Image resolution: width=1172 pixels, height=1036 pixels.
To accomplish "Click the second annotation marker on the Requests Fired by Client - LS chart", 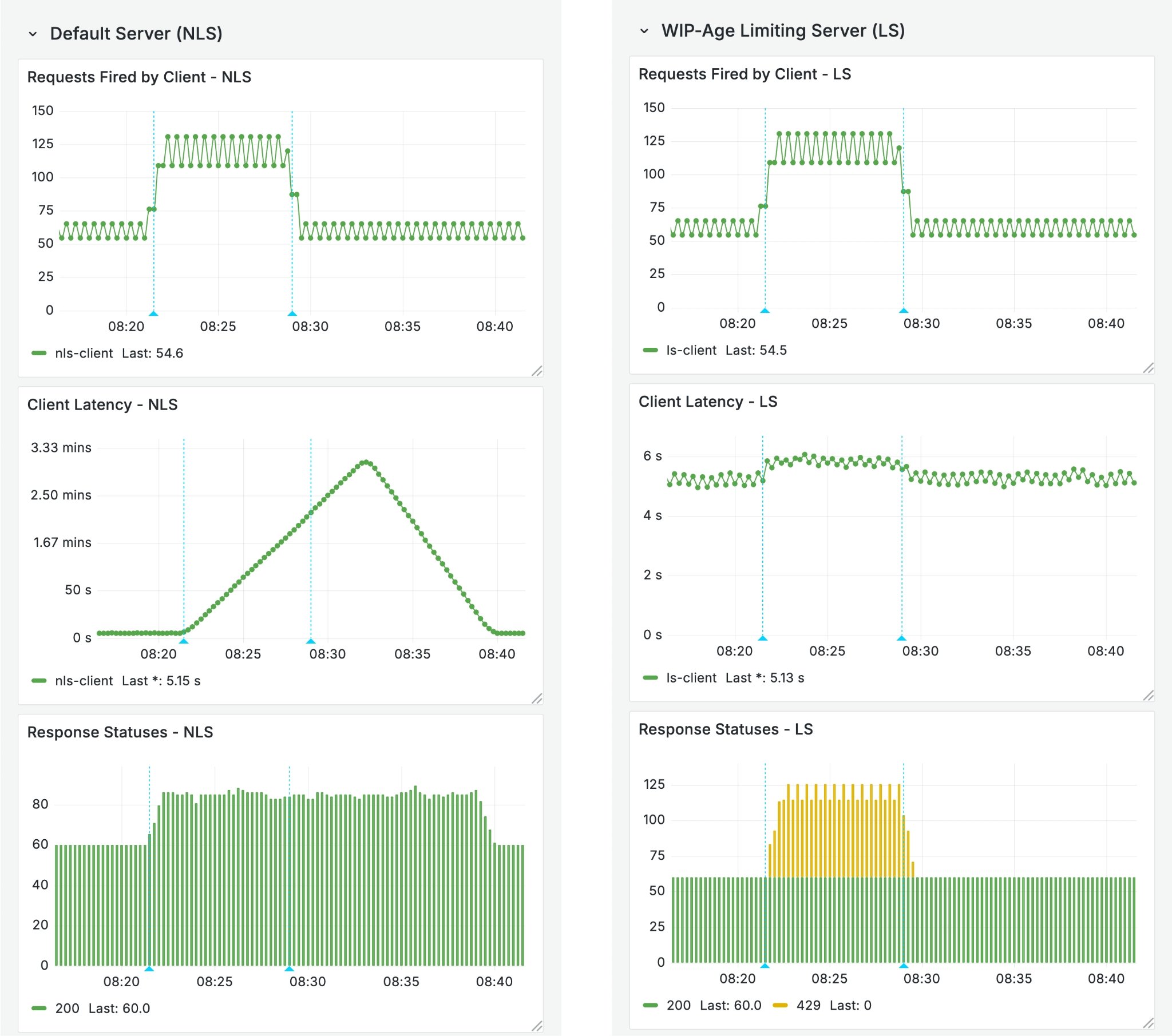I will pyautogui.click(x=903, y=310).
